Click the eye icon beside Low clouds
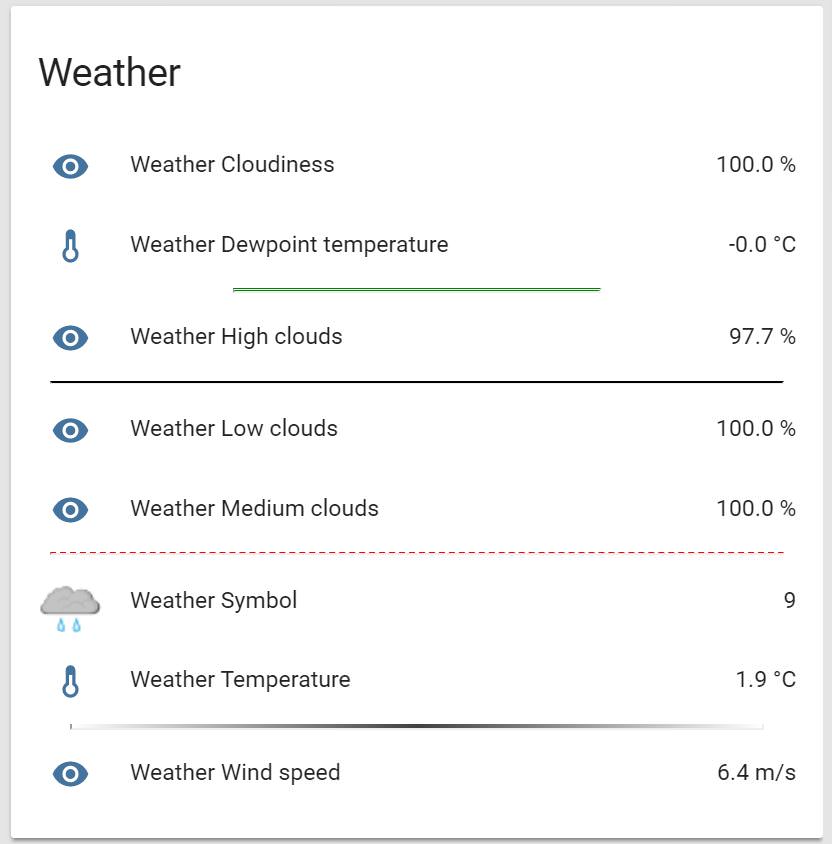The width and height of the screenshot is (832, 844). (x=70, y=430)
